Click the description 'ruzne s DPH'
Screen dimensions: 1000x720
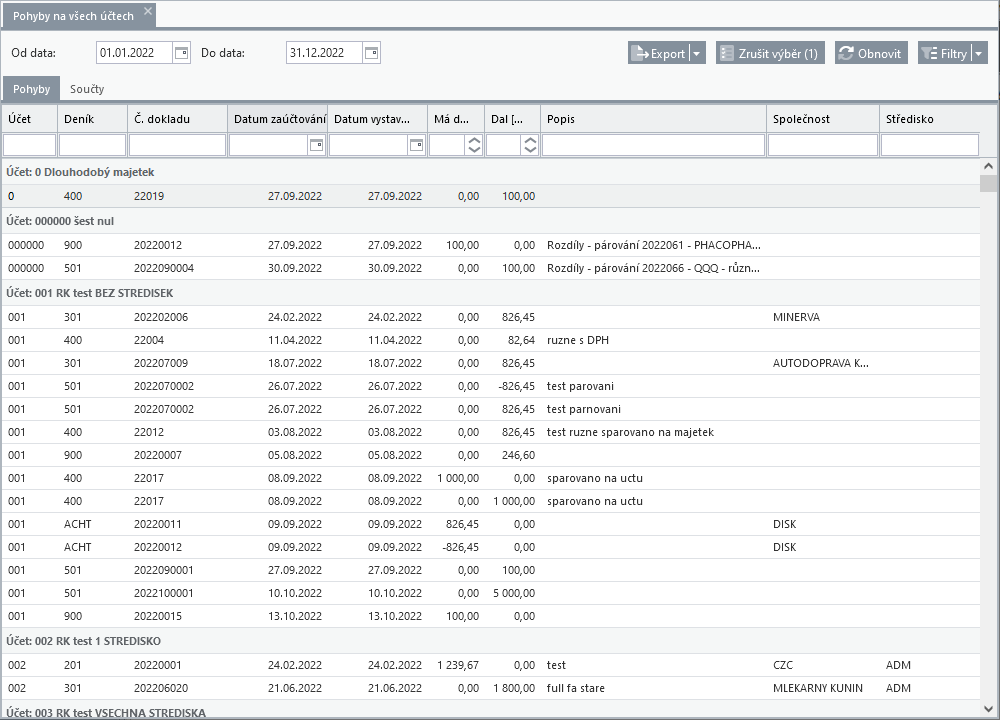click(578, 340)
